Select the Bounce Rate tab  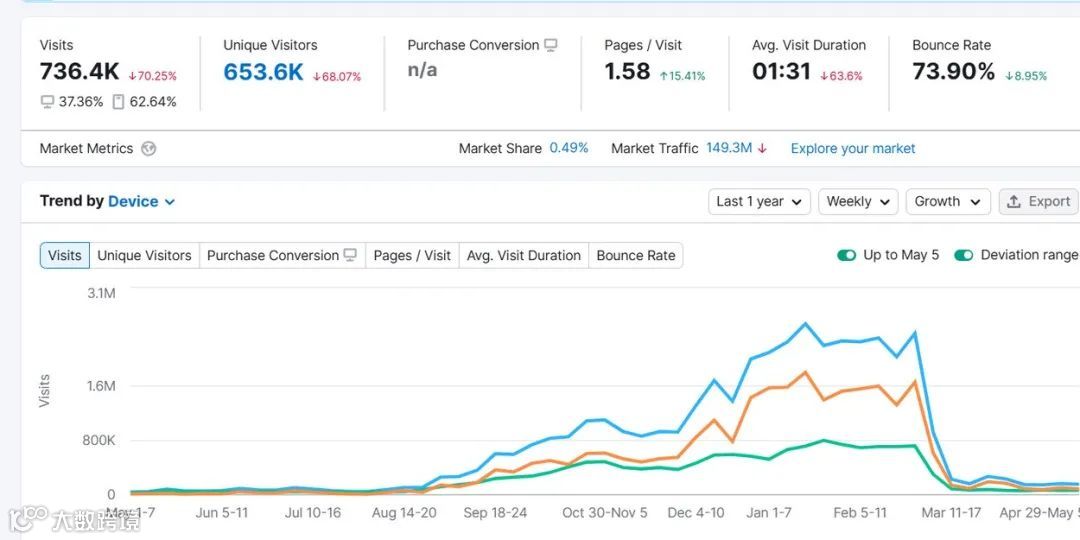(x=636, y=256)
